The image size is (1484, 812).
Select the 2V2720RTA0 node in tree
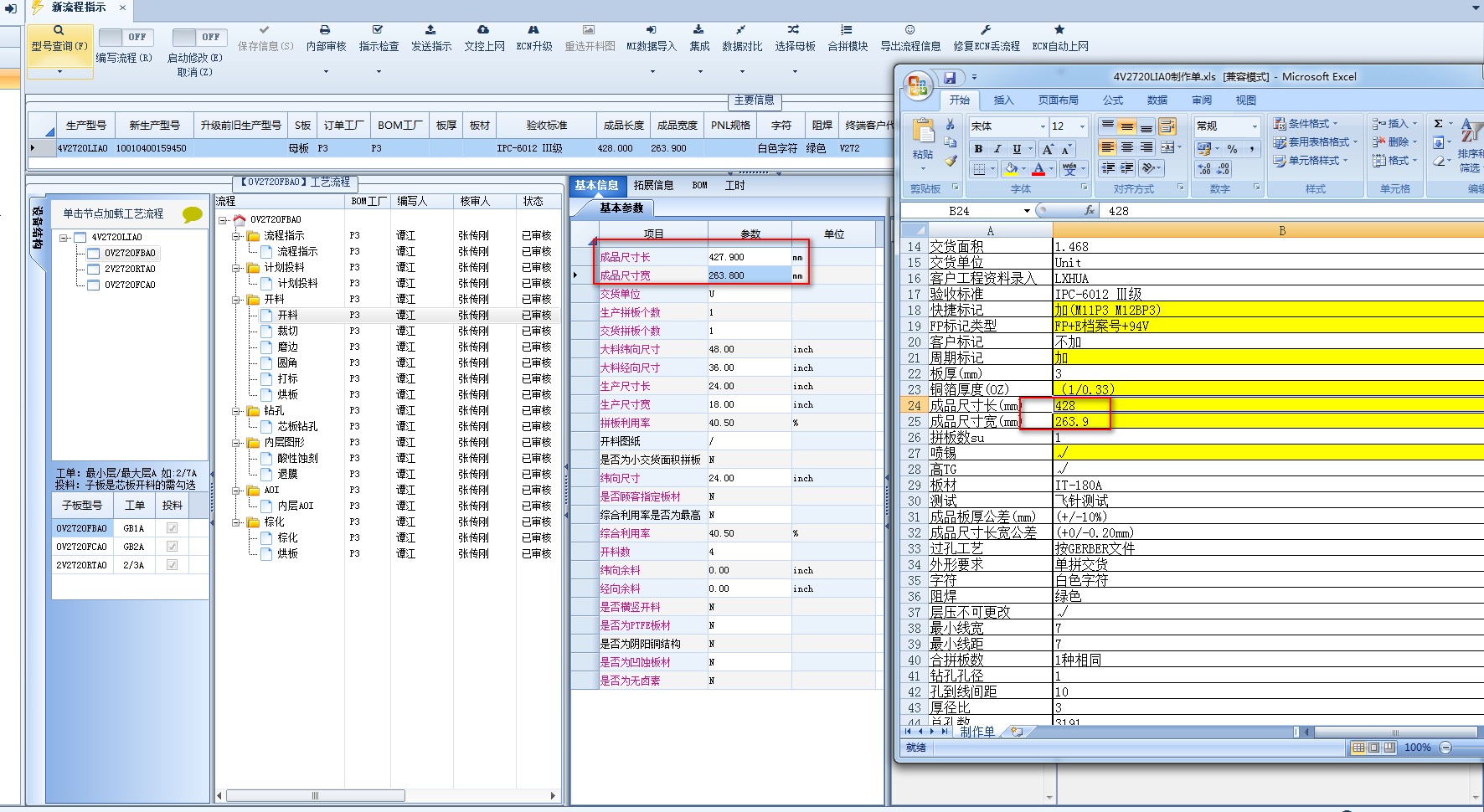[x=130, y=269]
